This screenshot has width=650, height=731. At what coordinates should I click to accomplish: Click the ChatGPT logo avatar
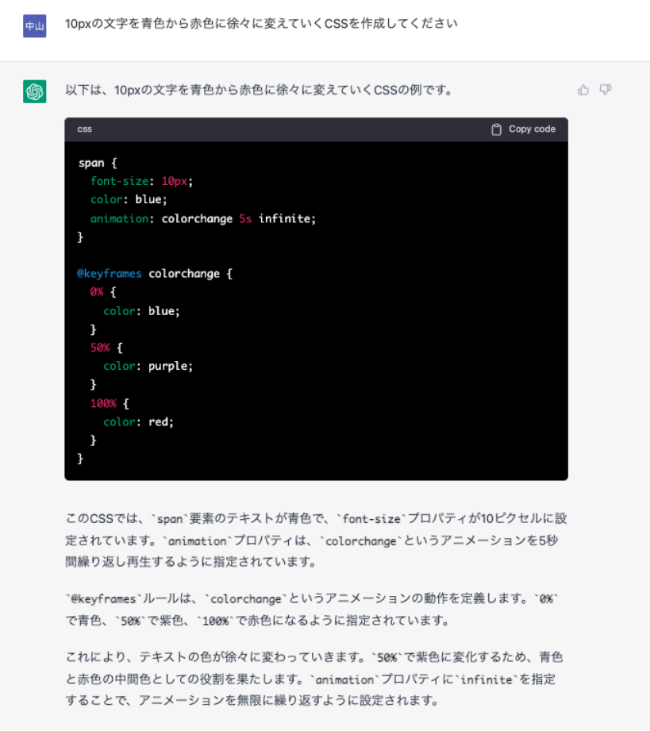pos(35,92)
